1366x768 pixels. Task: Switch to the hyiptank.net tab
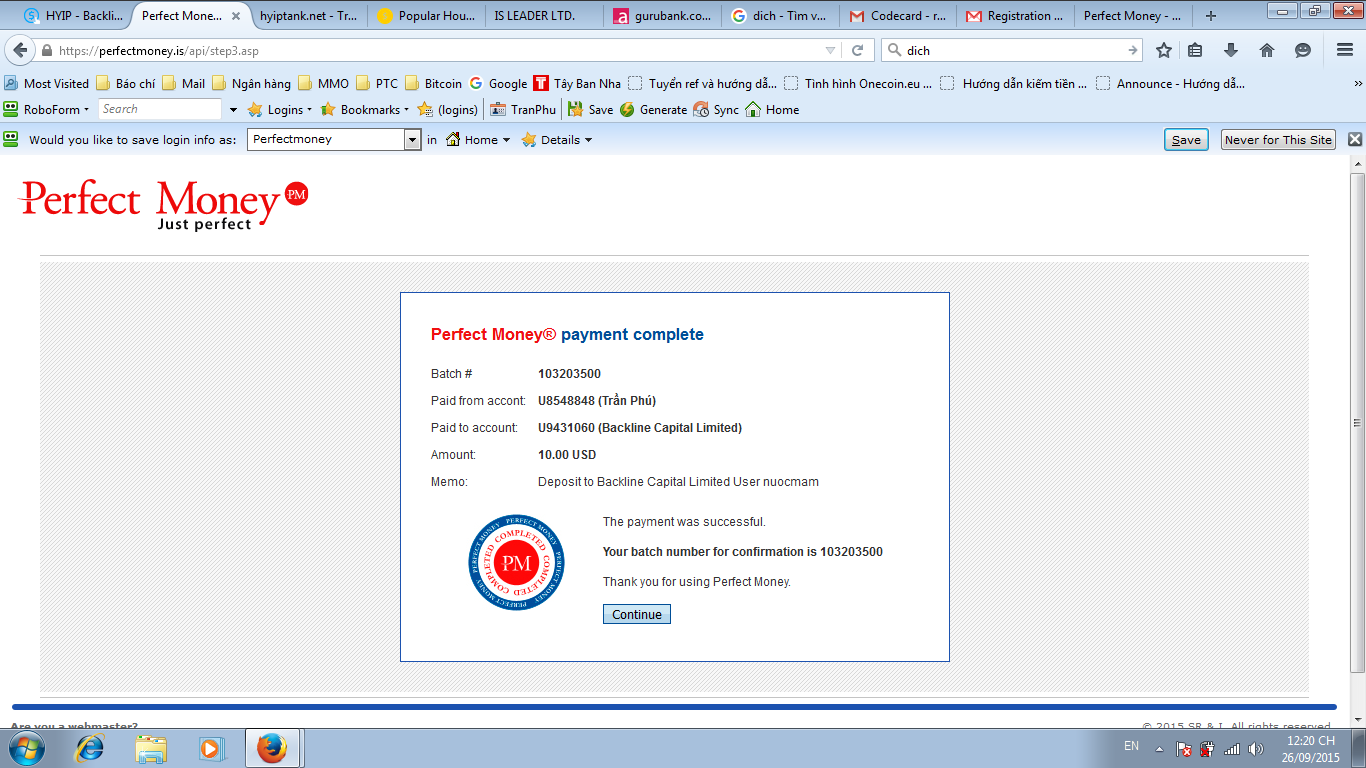[x=307, y=16]
